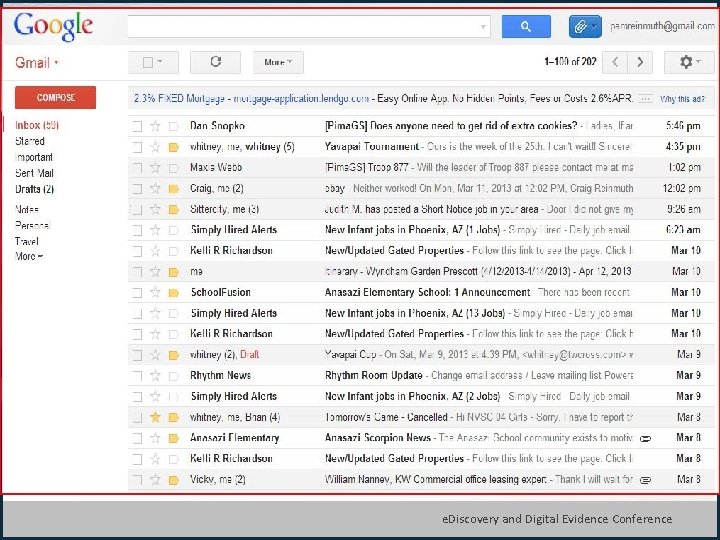This screenshot has height=540, width=720.
Task: Toggle importance marker on whitney Draft email
Action: tap(173, 355)
